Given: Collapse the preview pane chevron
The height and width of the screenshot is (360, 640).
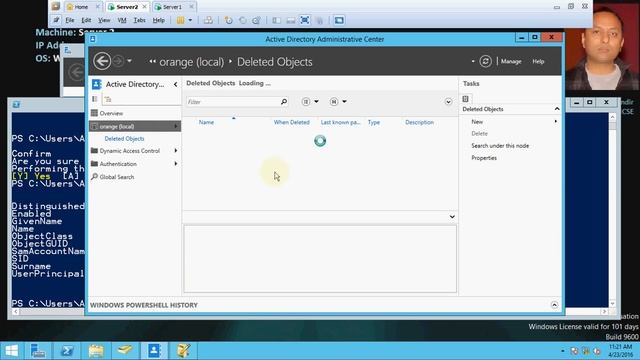Looking at the screenshot, I should 452,217.
